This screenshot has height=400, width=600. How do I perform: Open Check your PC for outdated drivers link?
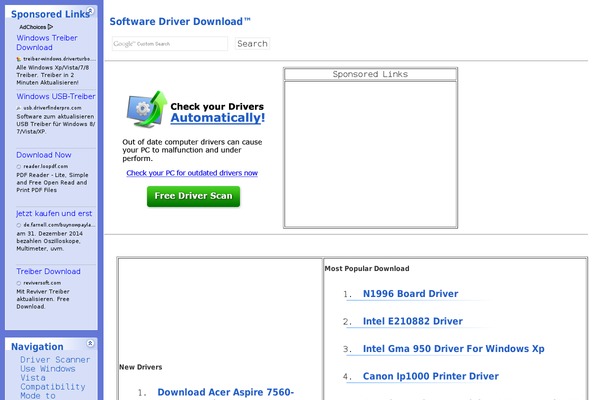coord(192,173)
